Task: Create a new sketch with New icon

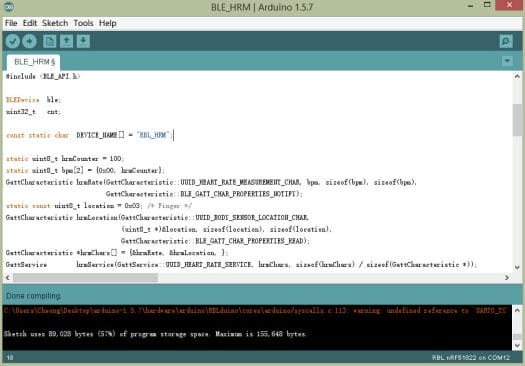Action: [x=50, y=41]
